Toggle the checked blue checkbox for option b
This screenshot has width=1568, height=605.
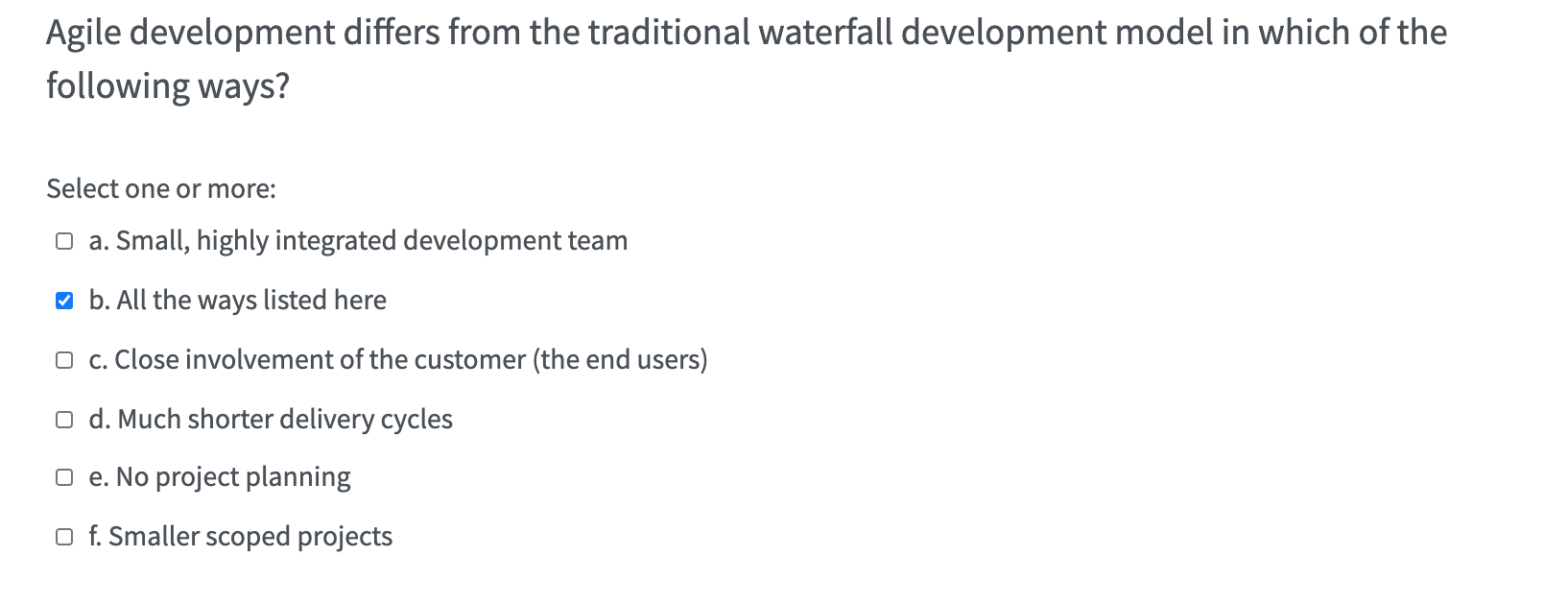pyautogui.click(x=63, y=300)
